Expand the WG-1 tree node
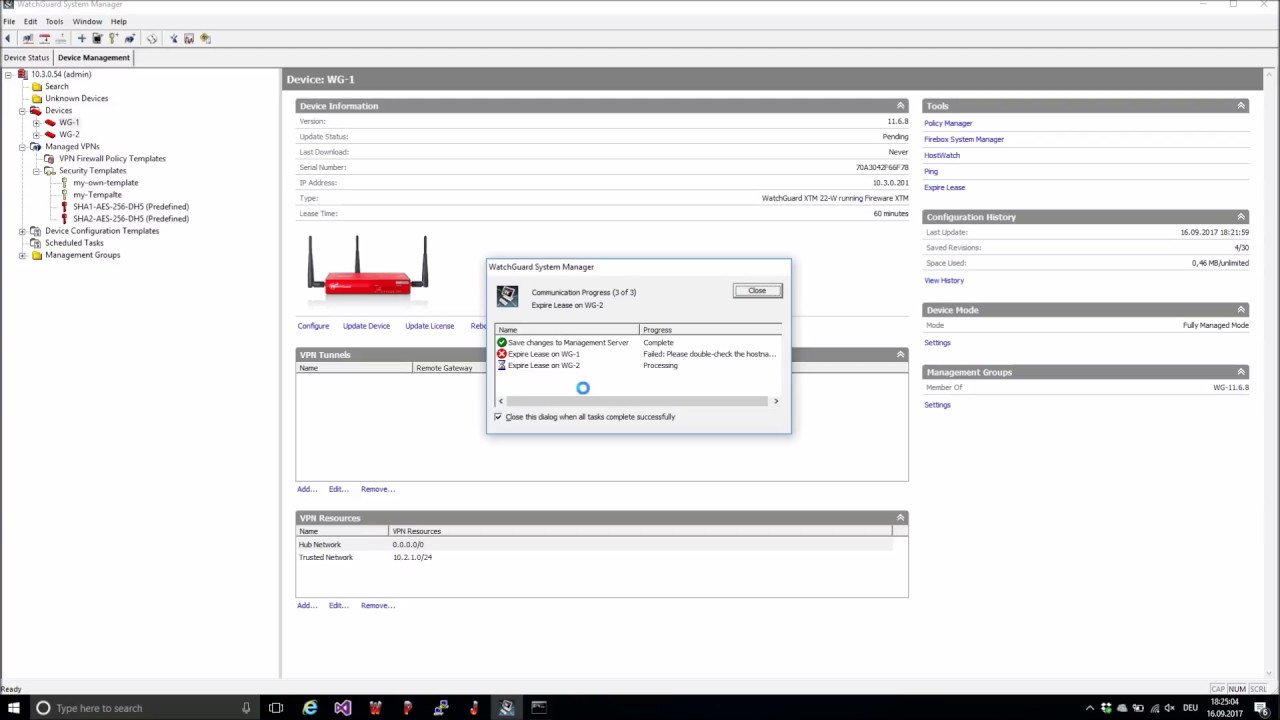 [x=36, y=122]
